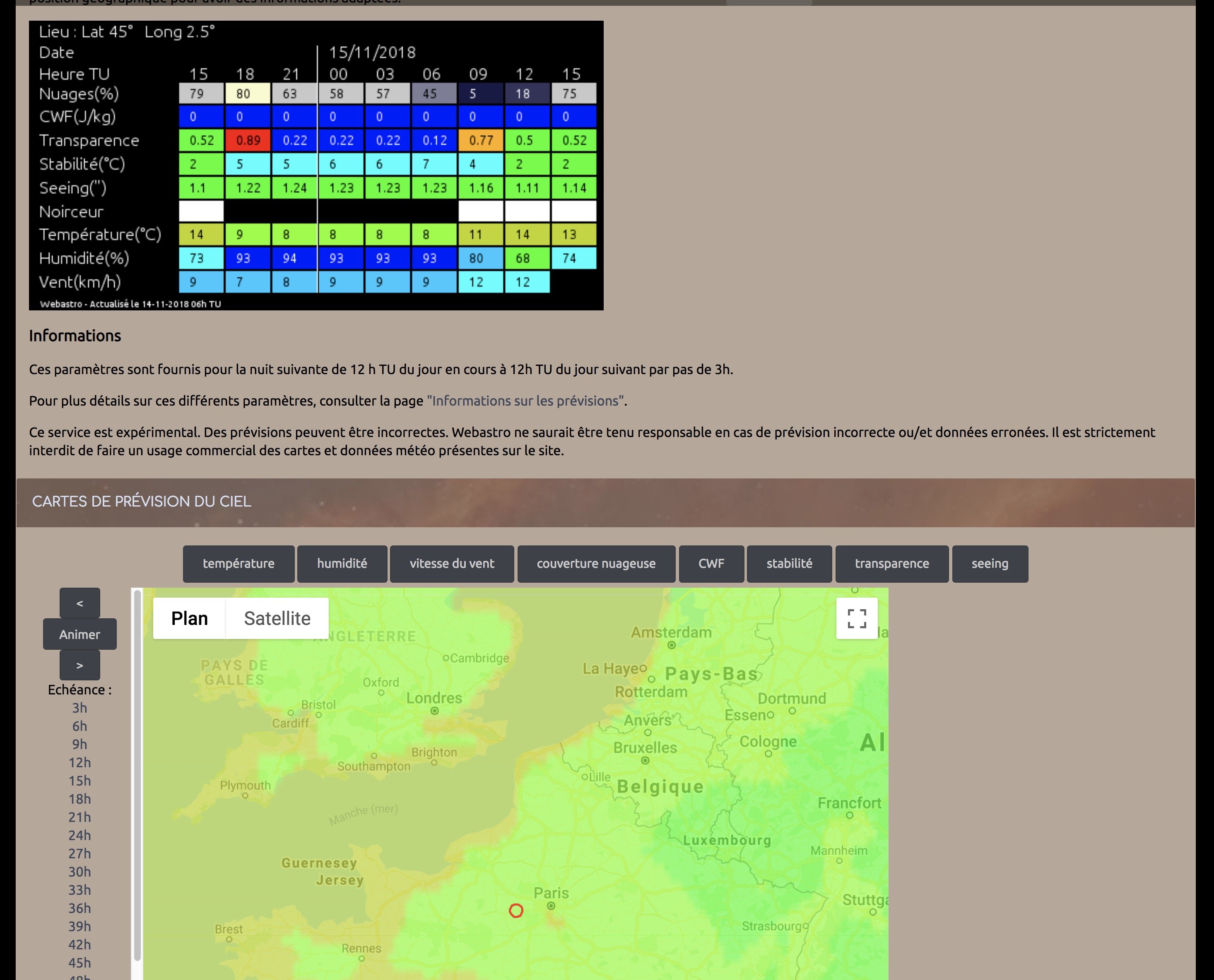Open "Informations sur les prévisions" link

[x=525, y=401]
